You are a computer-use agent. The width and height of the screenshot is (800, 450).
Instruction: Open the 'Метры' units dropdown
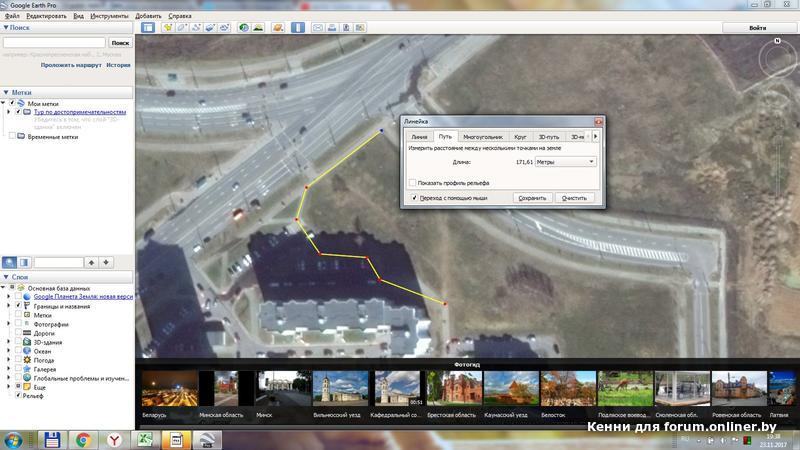click(x=566, y=161)
